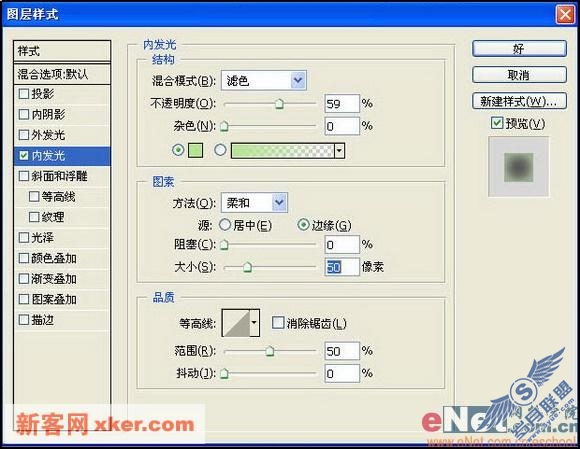Select the 居中 center source radio button
The height and width of the screenshot is (449, 580).
(225, 224)
